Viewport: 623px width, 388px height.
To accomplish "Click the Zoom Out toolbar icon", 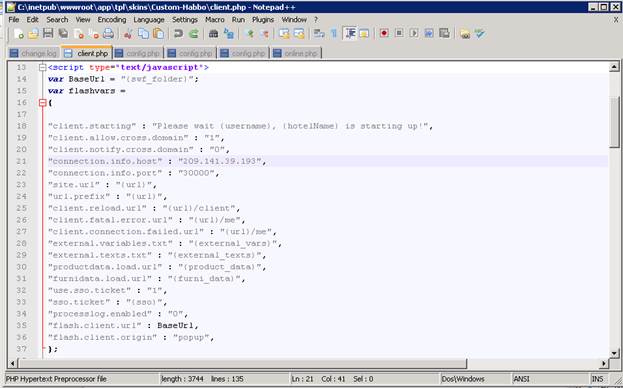I will click(264, 34).
